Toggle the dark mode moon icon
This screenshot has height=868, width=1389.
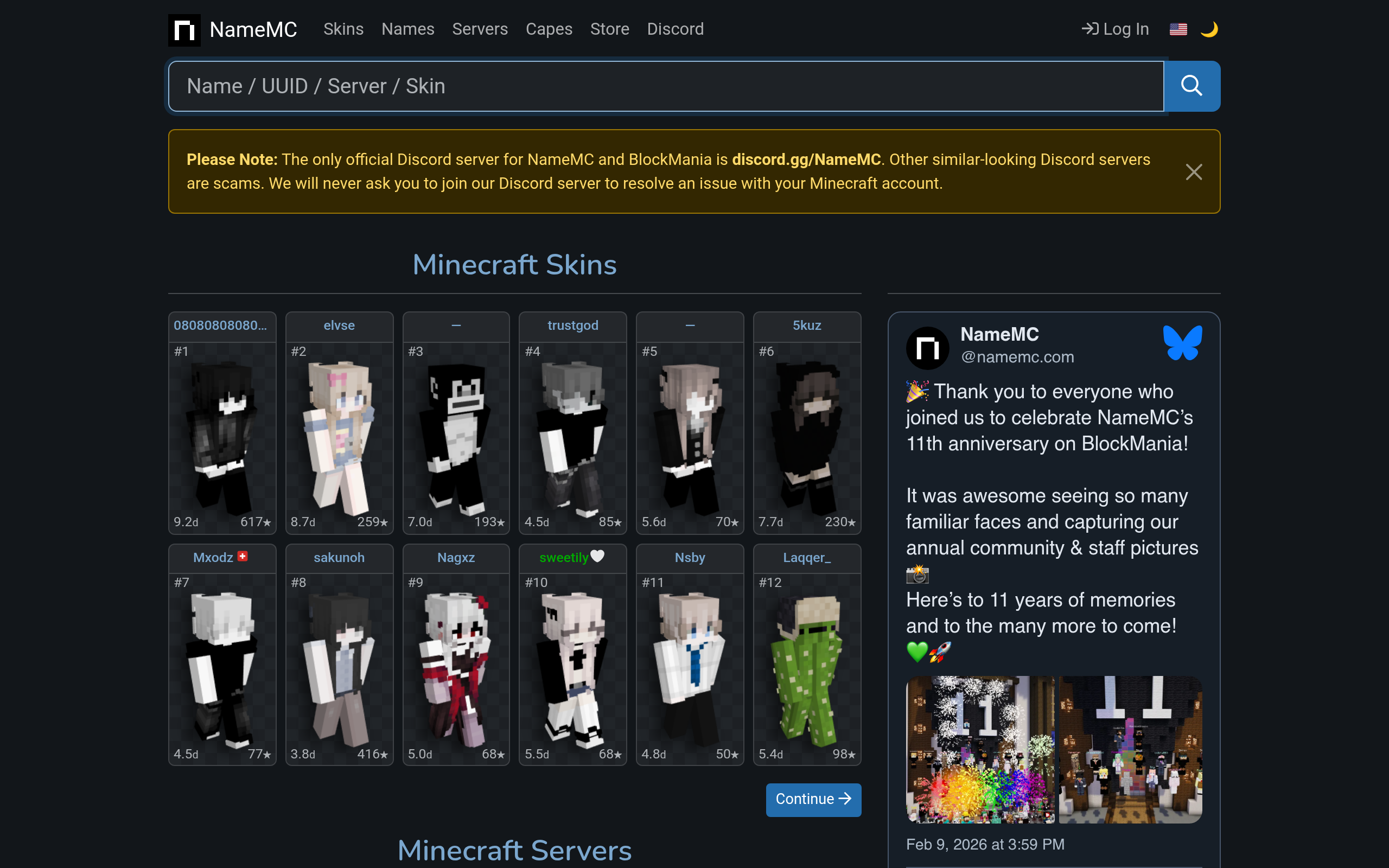pos(1209,29)
